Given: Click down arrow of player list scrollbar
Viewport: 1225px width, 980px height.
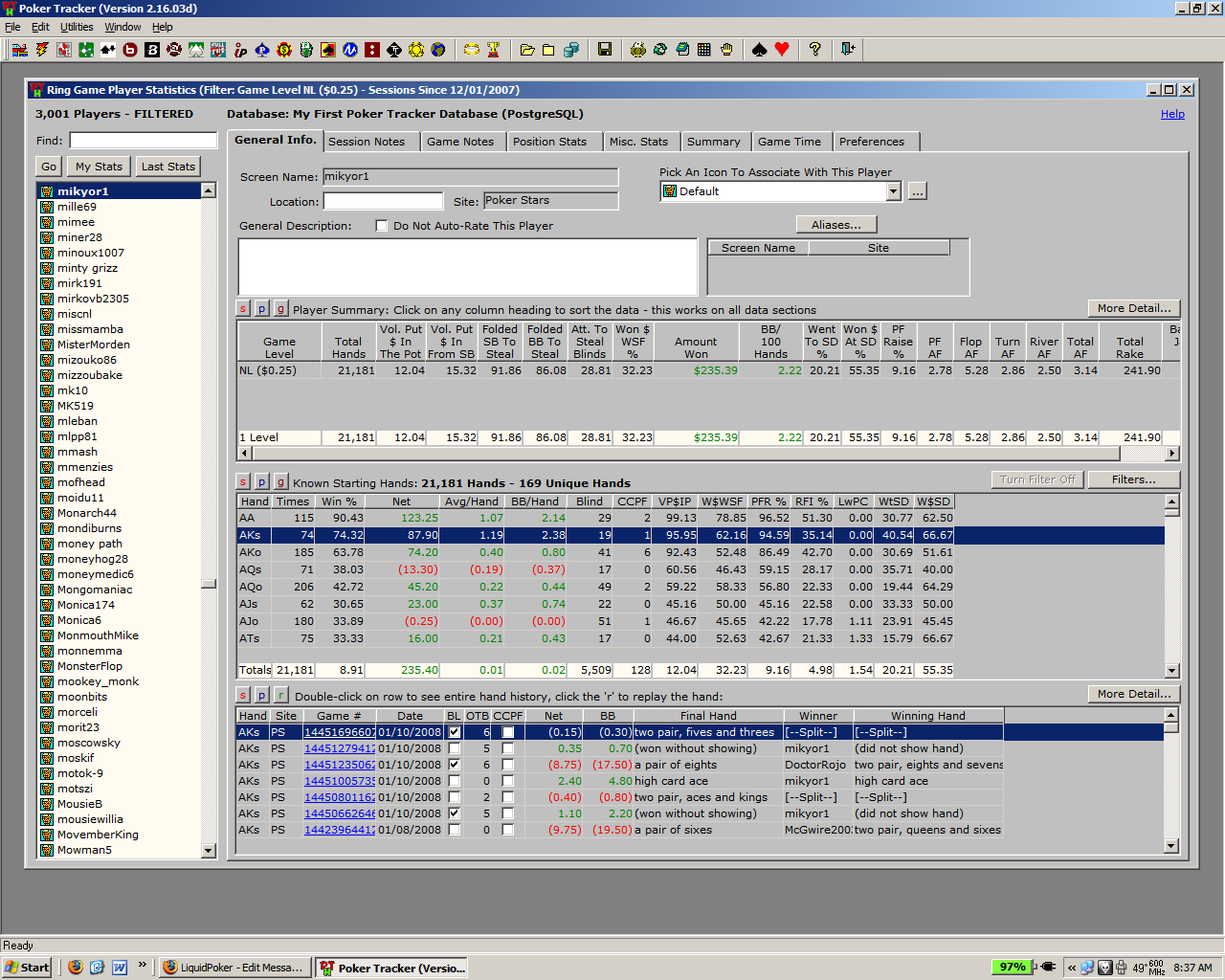Looking at the screenshot, I should pyautogui.click(x=209, y=850).
